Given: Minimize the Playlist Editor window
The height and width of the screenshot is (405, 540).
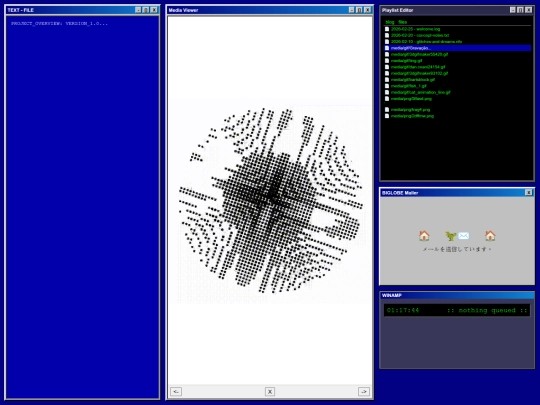Looking at the screenshot, I should (x=512, y=10).
